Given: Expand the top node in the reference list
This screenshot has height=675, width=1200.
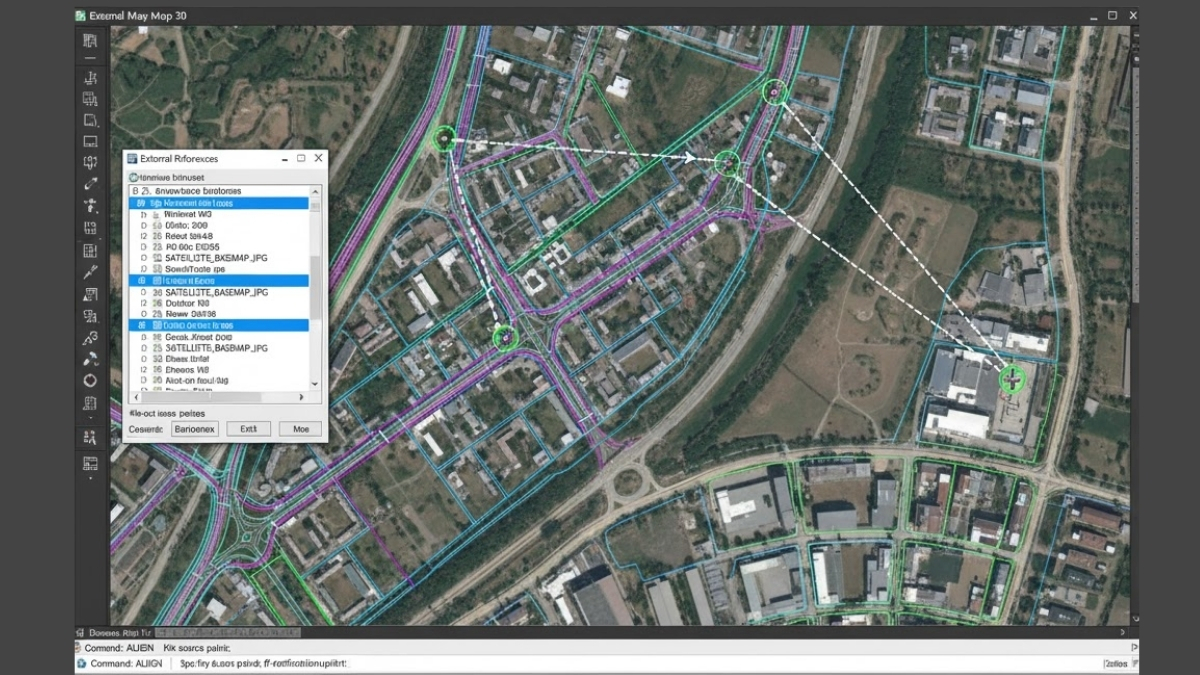Looking at the screenshot, I should coord(135,190).
